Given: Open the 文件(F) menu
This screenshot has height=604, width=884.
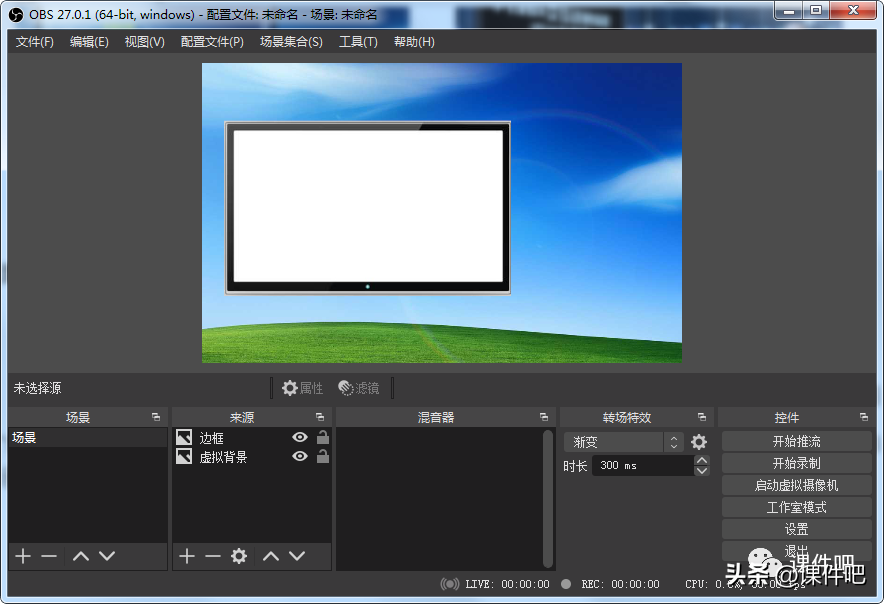Looking at the screenshot, I should pyautogui.click(x=34, y=42).
